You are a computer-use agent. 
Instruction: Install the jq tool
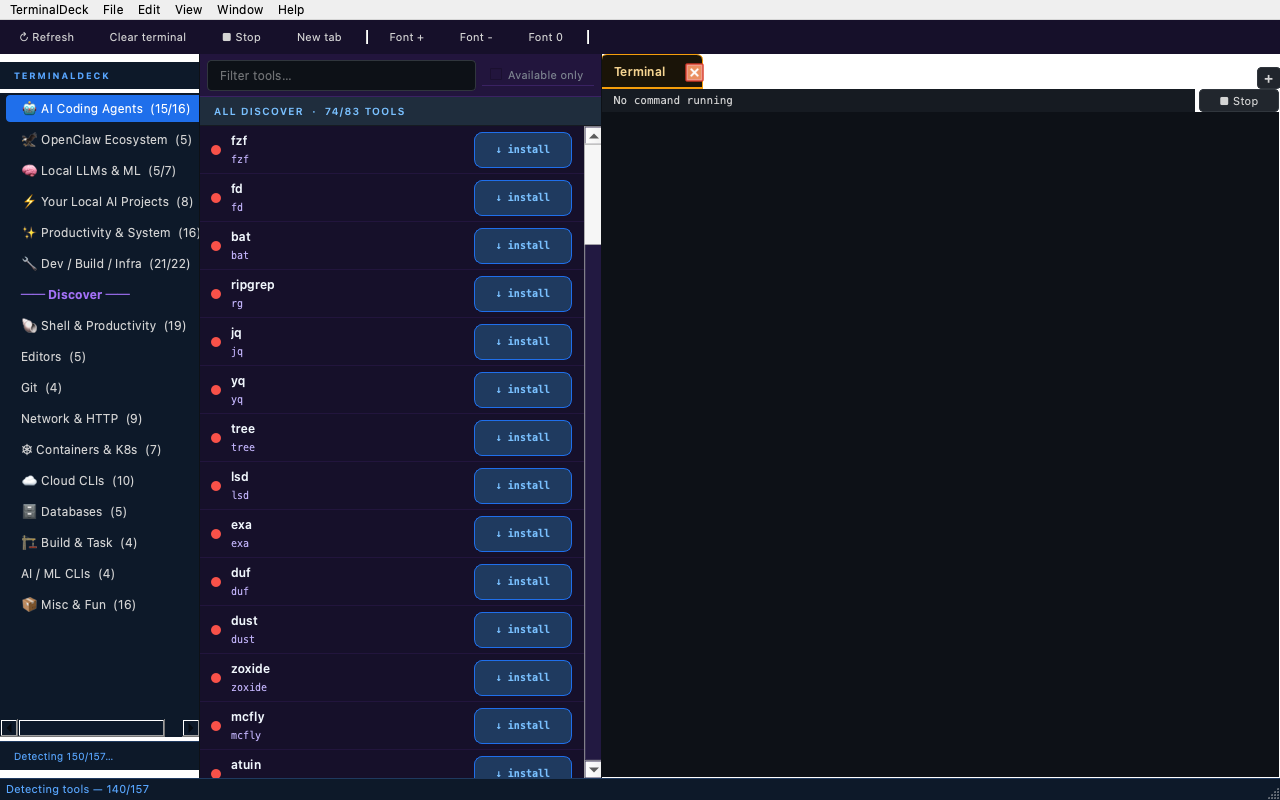523,342
